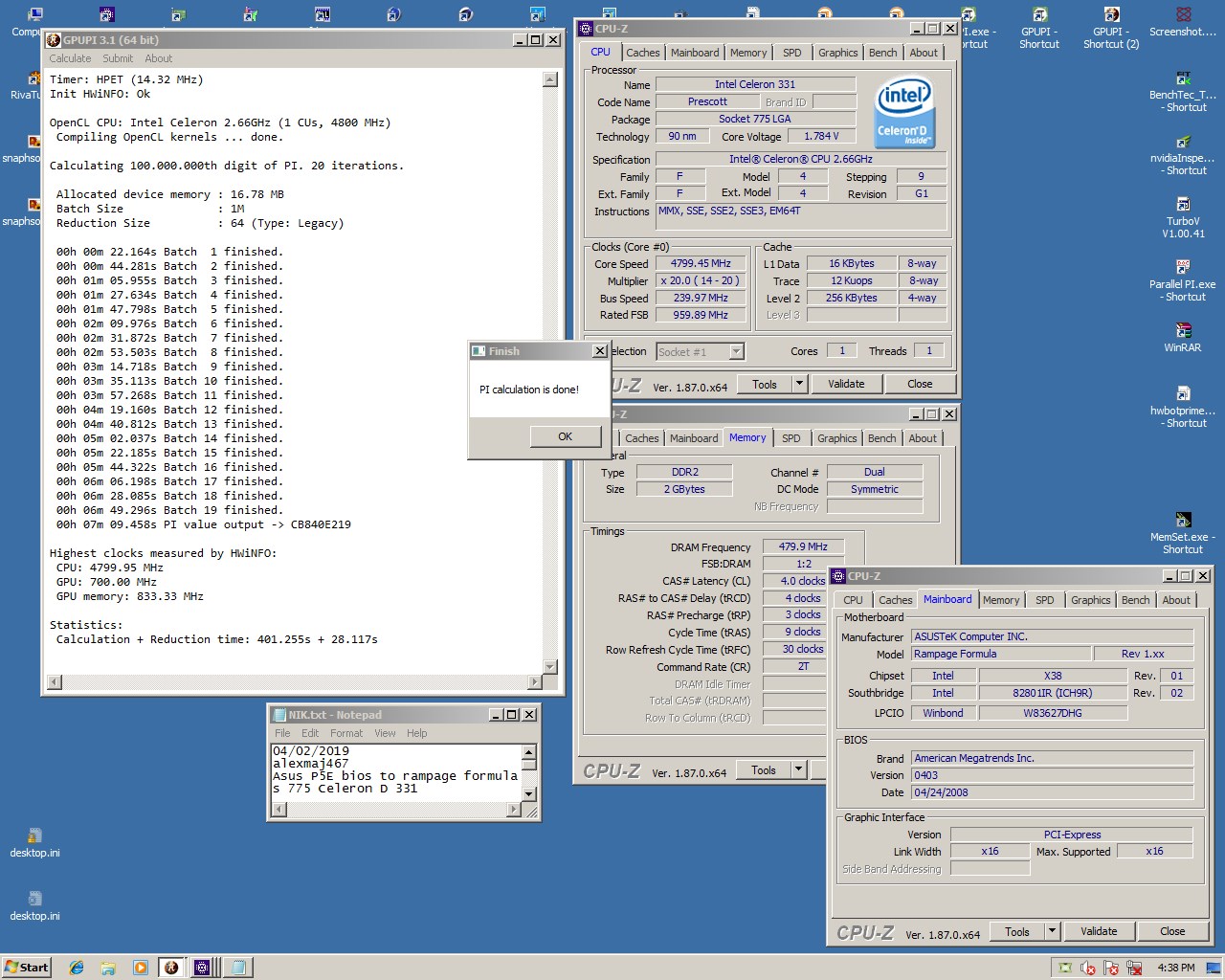Click GPUPI vertical scrollbar up arrow
The width and height of the screenshot is (1225, 980).
(549, 79)
